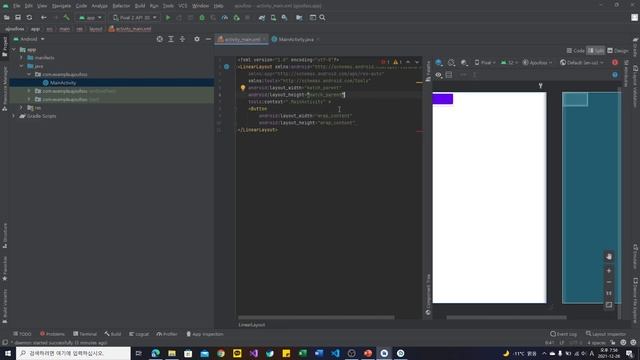Build project with the hammer icon
Viewport: 640px width, 360px height.
67,18
